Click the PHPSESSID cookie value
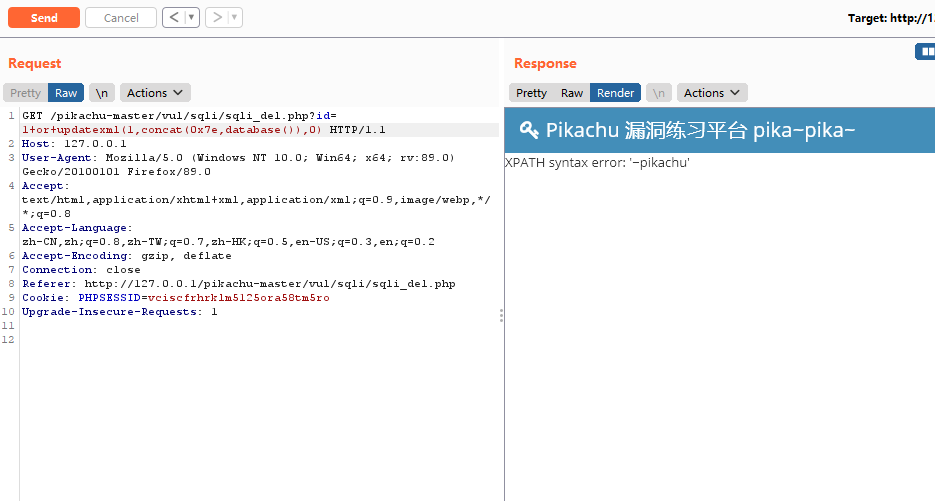The image size is (935, 501). pyautogui.click(x=239, y=298)
